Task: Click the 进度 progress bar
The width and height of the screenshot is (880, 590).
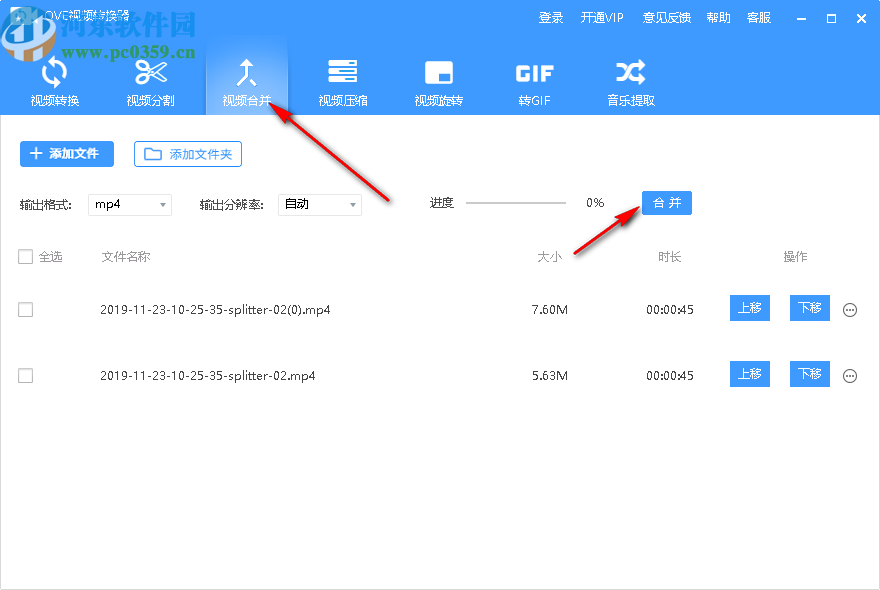Action: [x=515, y=203]
